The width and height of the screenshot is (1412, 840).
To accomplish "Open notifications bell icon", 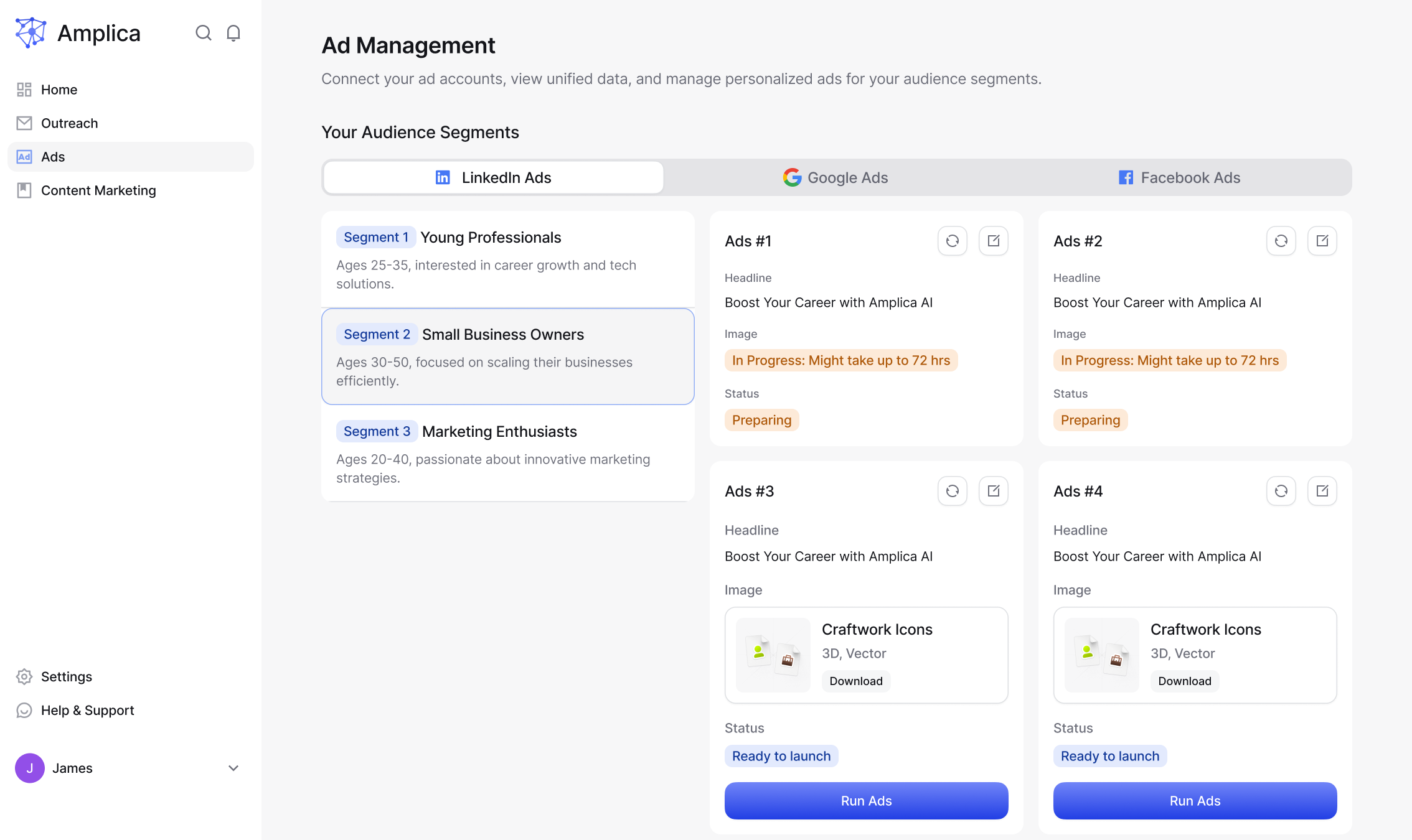I will [233, 33].
